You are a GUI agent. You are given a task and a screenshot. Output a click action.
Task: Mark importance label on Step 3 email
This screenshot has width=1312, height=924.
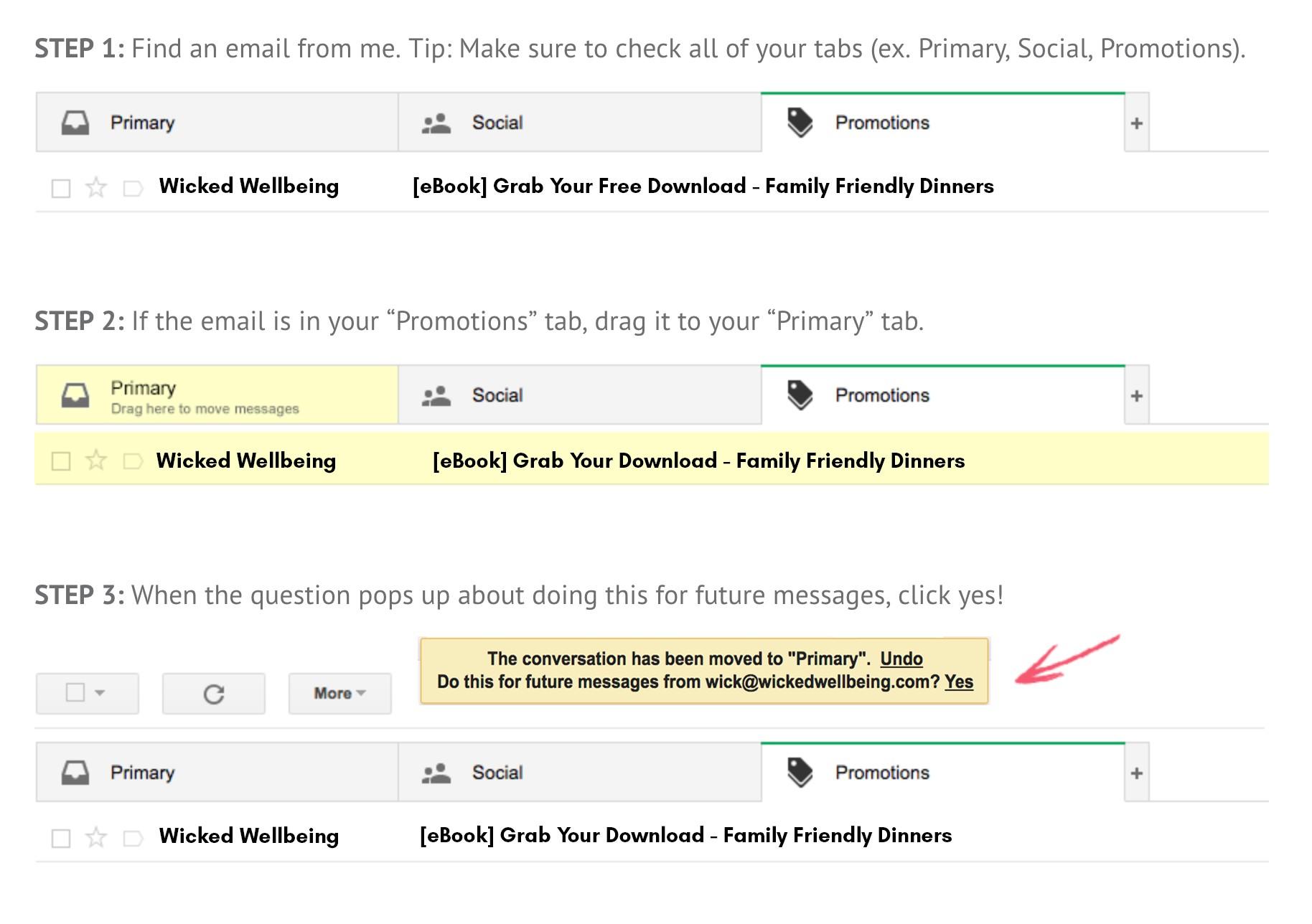coord(133,838)
